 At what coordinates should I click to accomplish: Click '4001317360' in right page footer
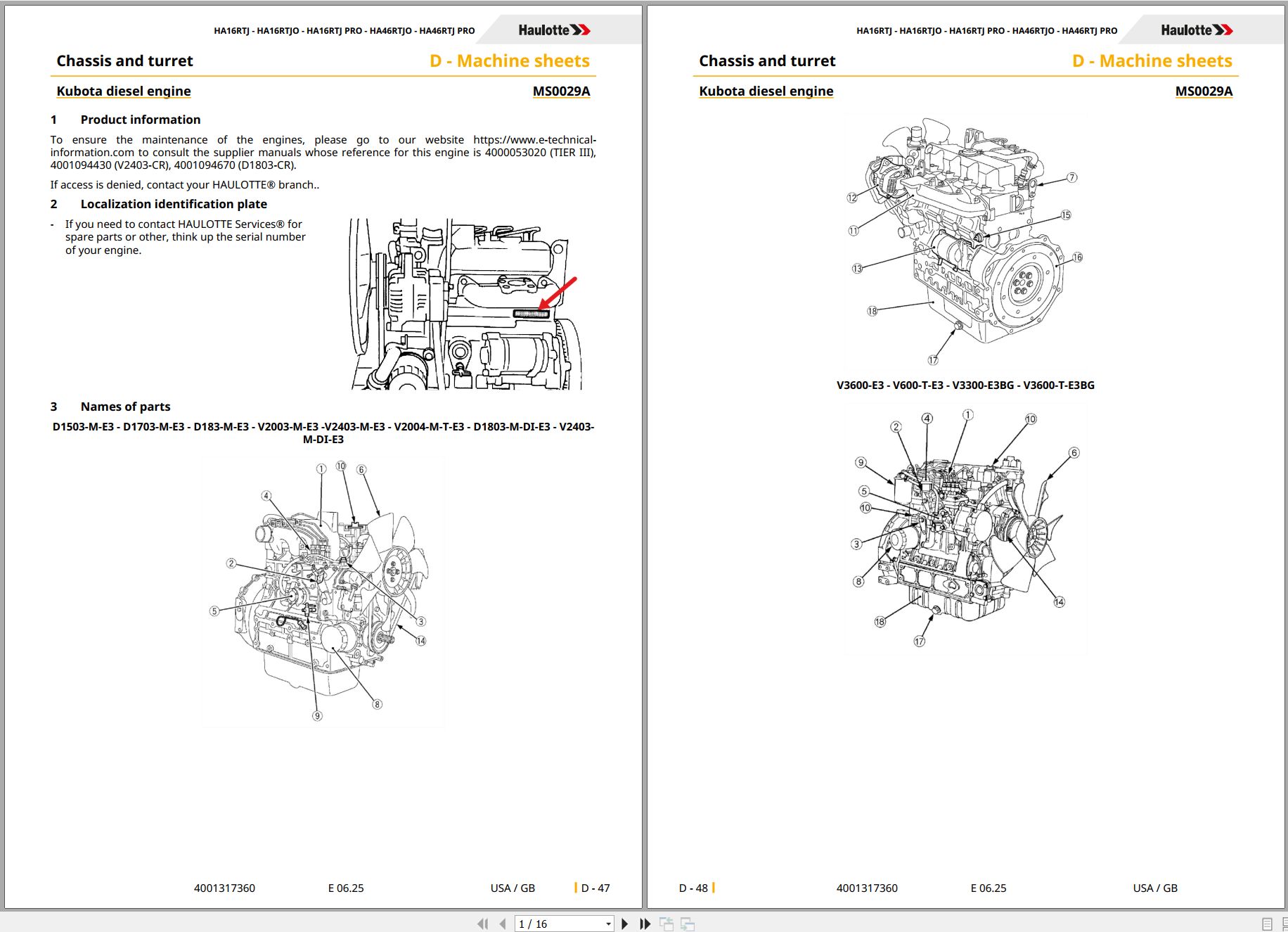tap(867, 888)
